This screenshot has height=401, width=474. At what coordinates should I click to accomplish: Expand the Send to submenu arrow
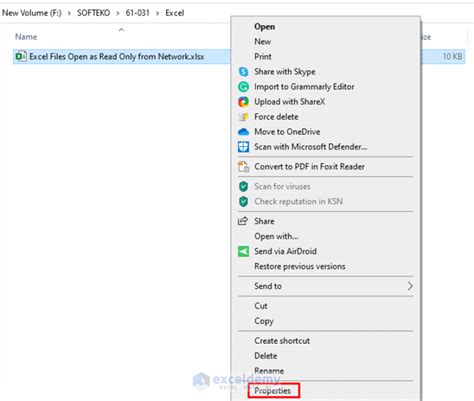[410, 286]
